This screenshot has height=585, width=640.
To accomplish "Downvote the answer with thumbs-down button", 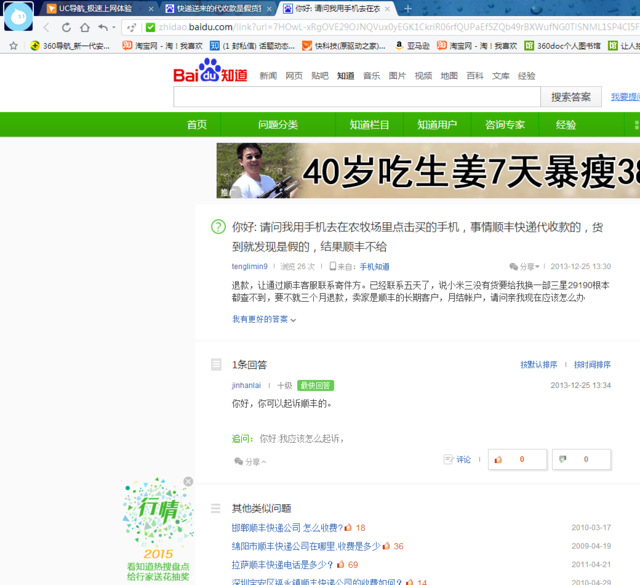I will (581, 460).
